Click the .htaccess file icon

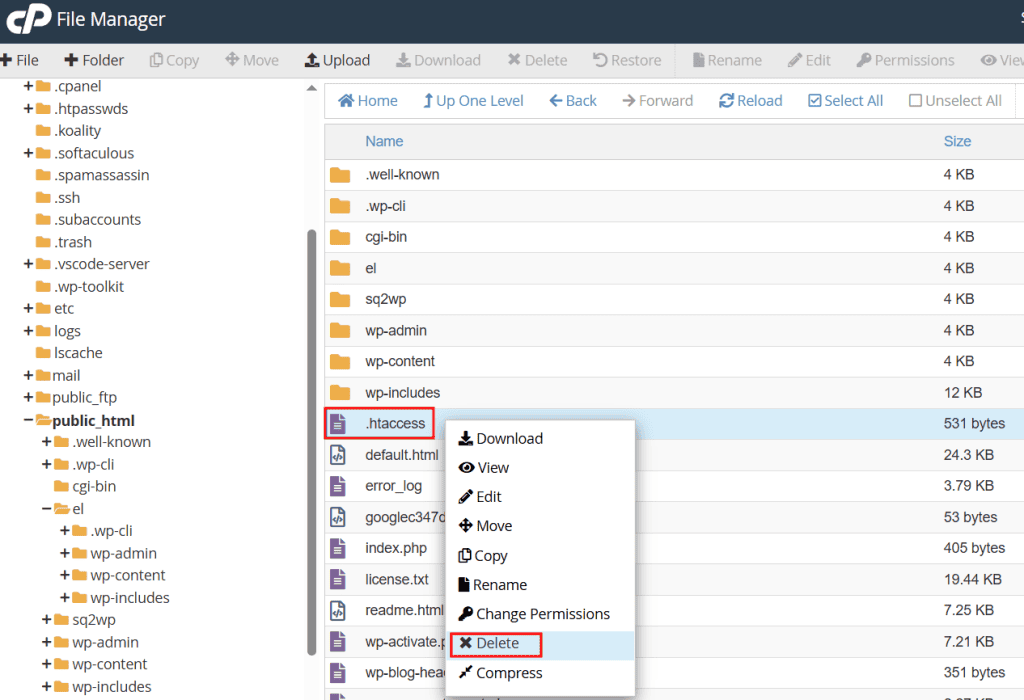tap(338, 424)
